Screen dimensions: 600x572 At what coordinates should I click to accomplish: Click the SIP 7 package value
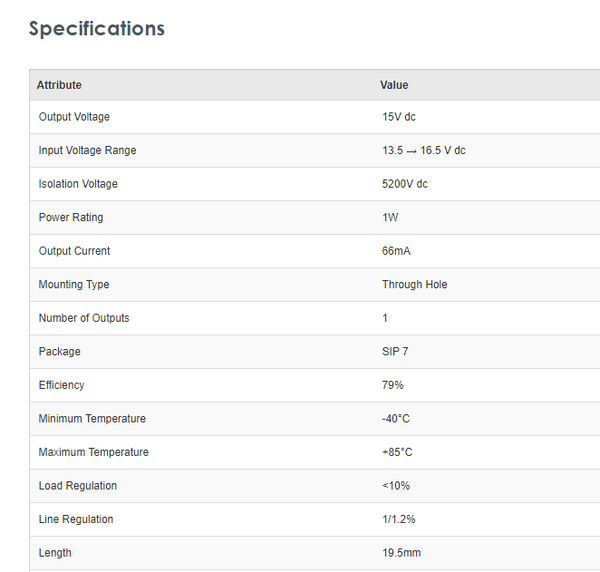(396, 352)
